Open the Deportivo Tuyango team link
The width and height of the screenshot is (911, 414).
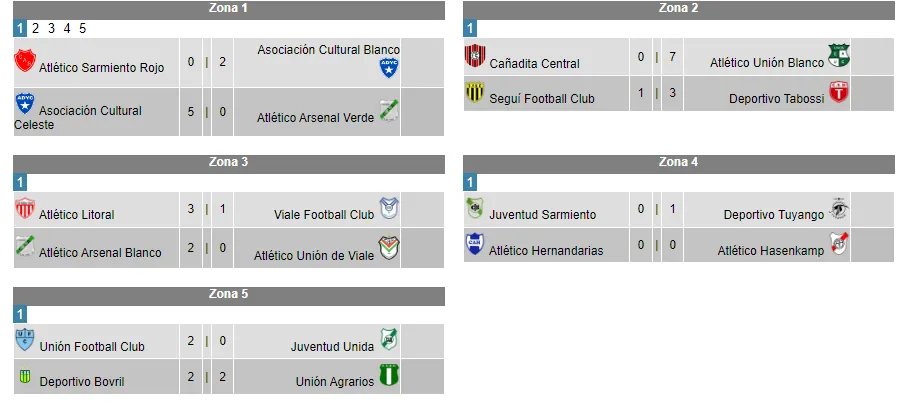click(x=773, y=215)
